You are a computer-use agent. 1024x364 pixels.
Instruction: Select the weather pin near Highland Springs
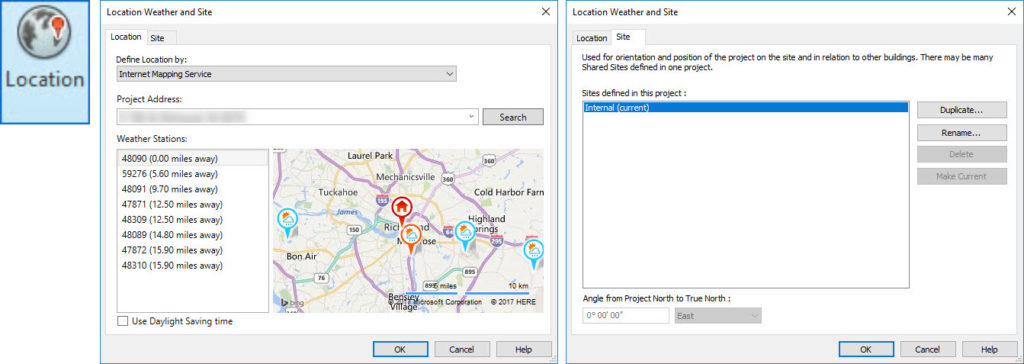[x=465, y=236]
